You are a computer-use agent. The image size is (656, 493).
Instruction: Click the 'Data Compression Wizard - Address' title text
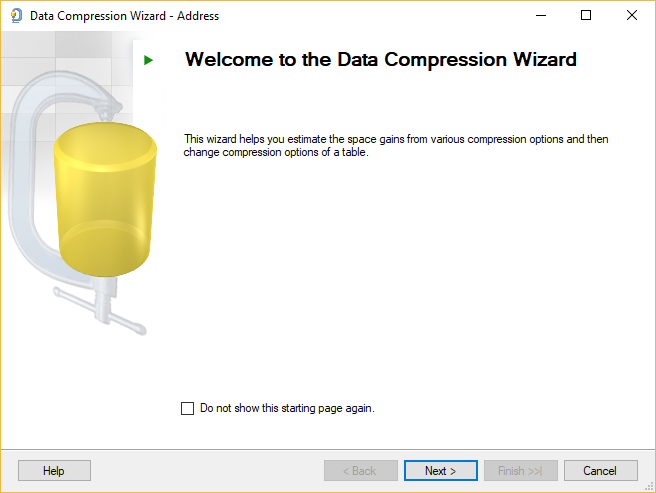pos(124,16)
